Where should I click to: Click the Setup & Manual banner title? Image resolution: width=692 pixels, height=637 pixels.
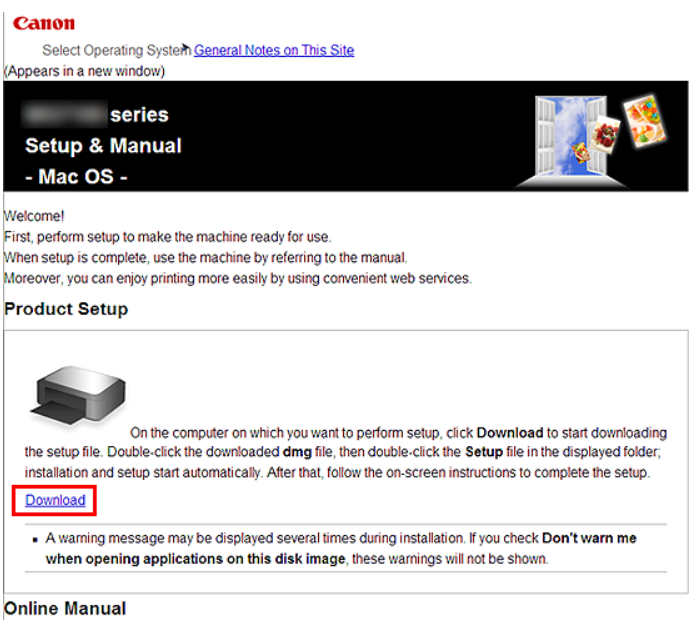(103, 146)
